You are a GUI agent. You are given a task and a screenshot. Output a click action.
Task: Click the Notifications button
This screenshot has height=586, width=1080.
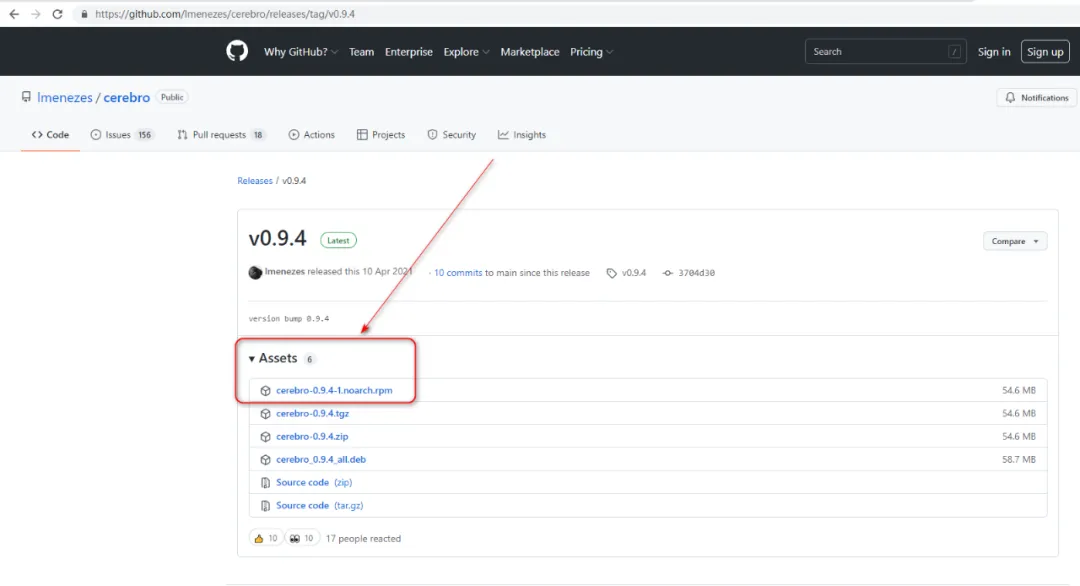1037,98
